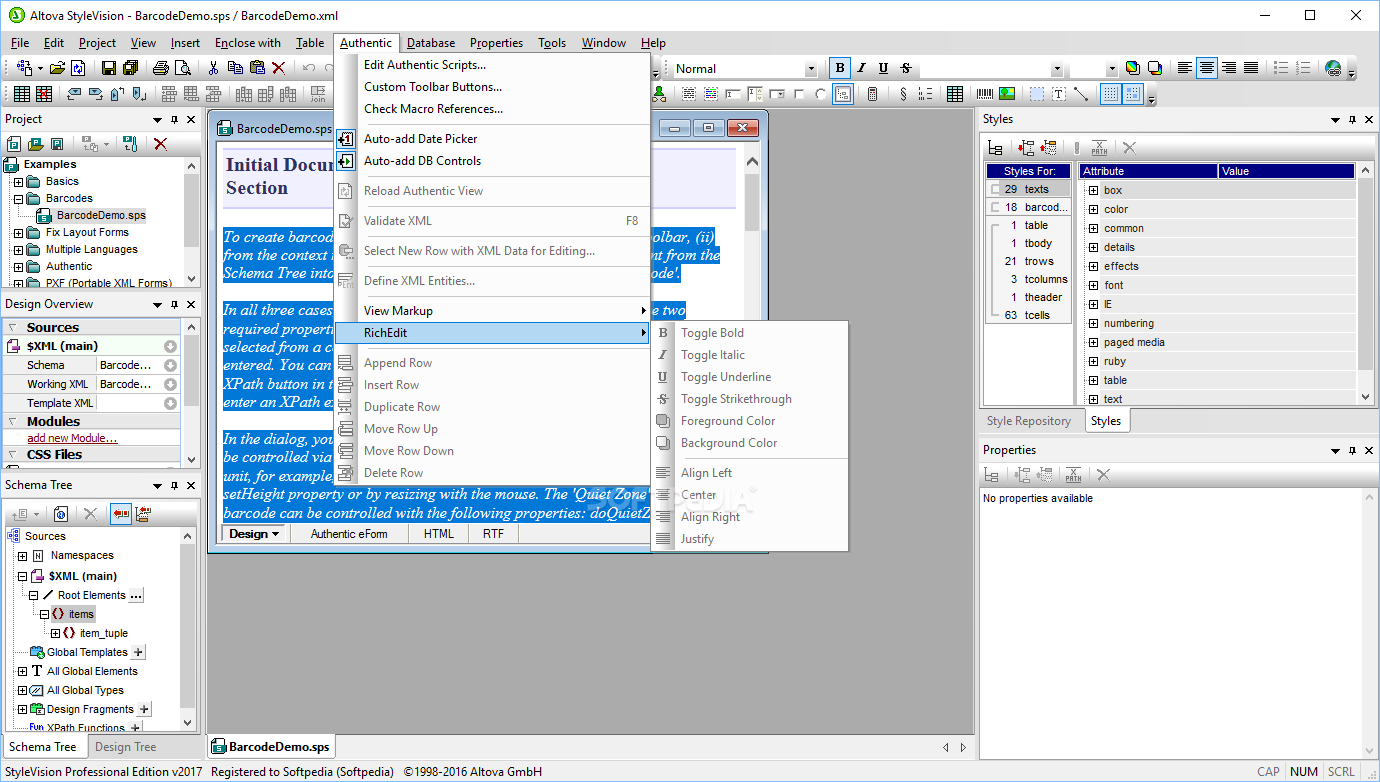The height and width of the screenshot is (782, 1380).
Task: Click the first icon in Schema Tree toolbar after dropdown
Action: tap(61, 514)
